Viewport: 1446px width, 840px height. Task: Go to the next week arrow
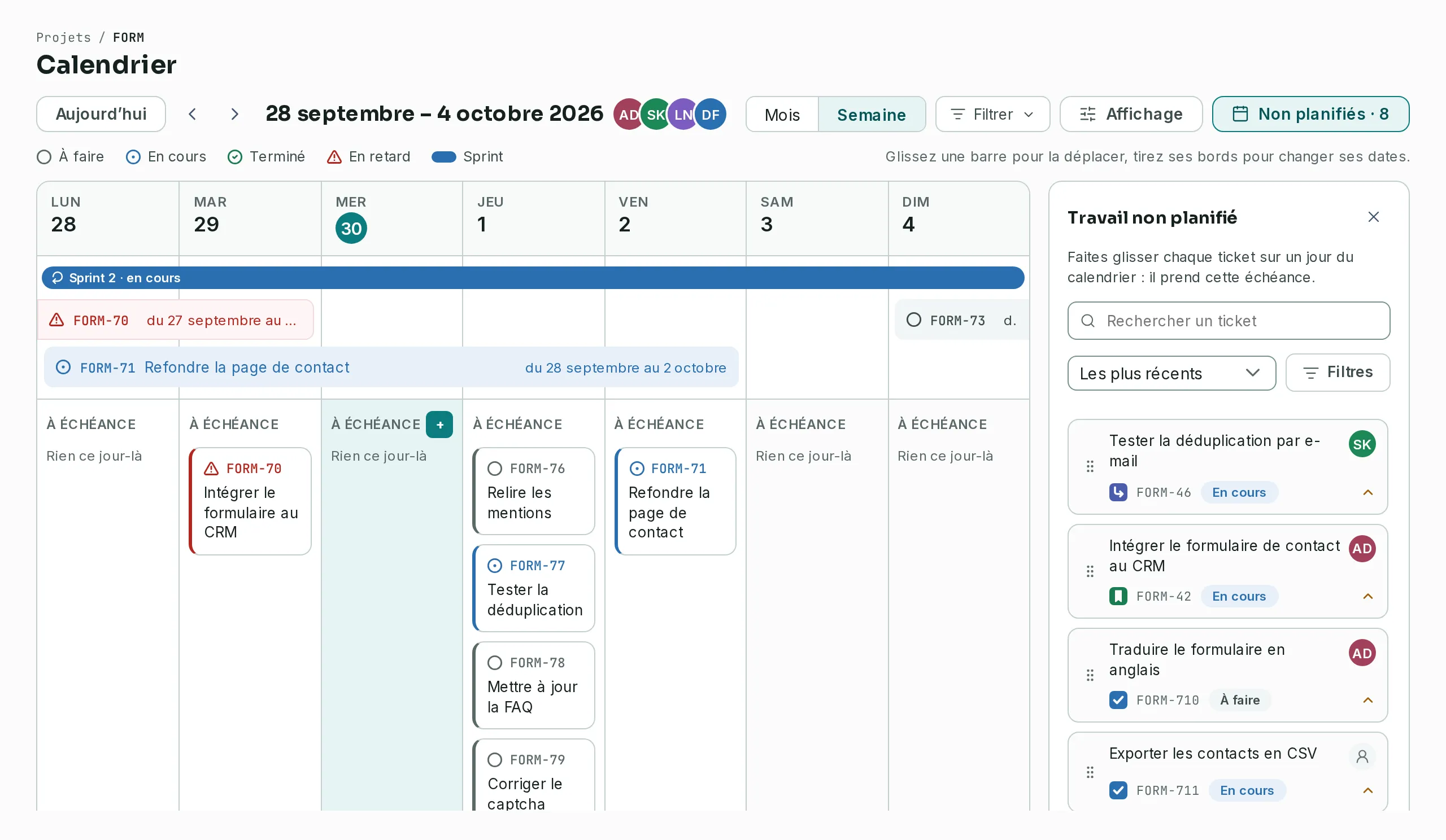[x=234, y=114]
